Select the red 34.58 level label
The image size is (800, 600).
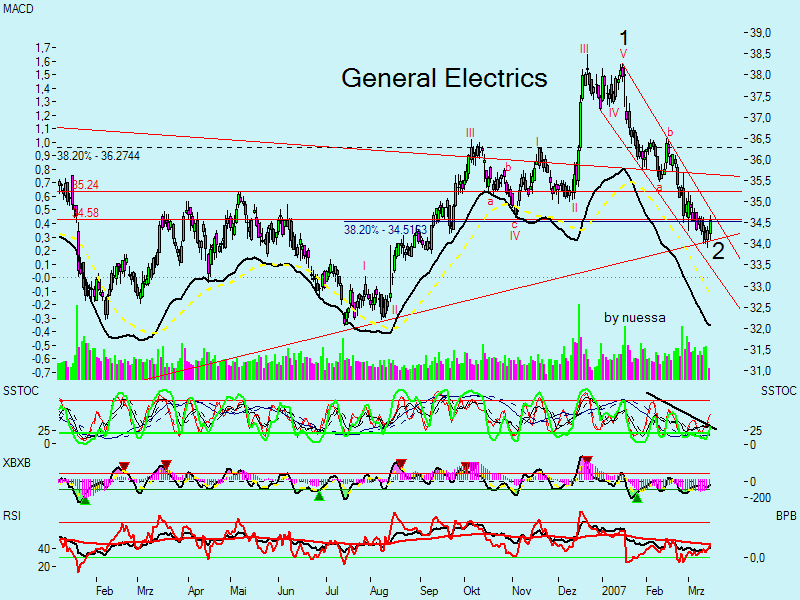coord(86,213)
